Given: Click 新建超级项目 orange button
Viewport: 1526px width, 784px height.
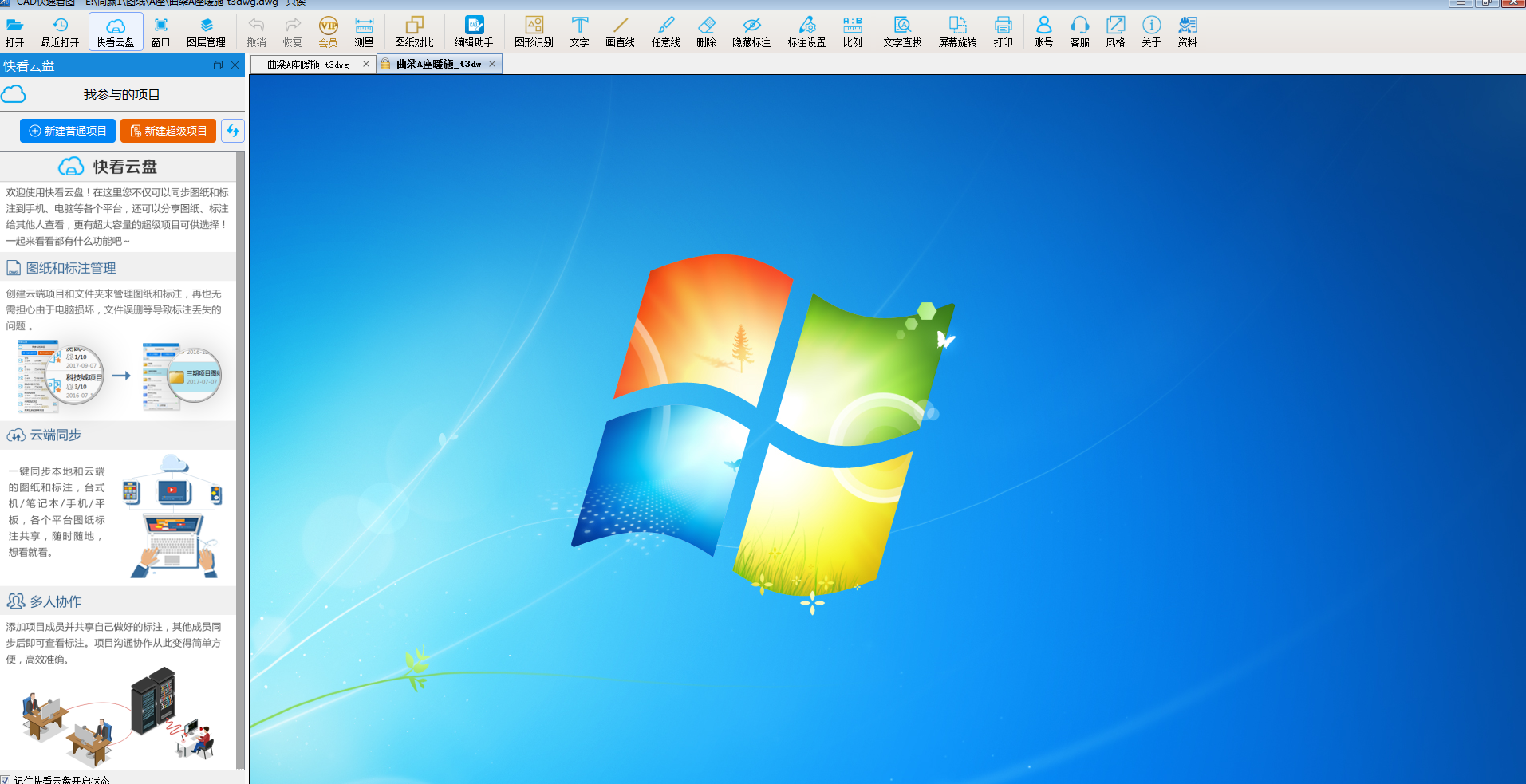Looking at the screenshot, I should tap(168, 131).
